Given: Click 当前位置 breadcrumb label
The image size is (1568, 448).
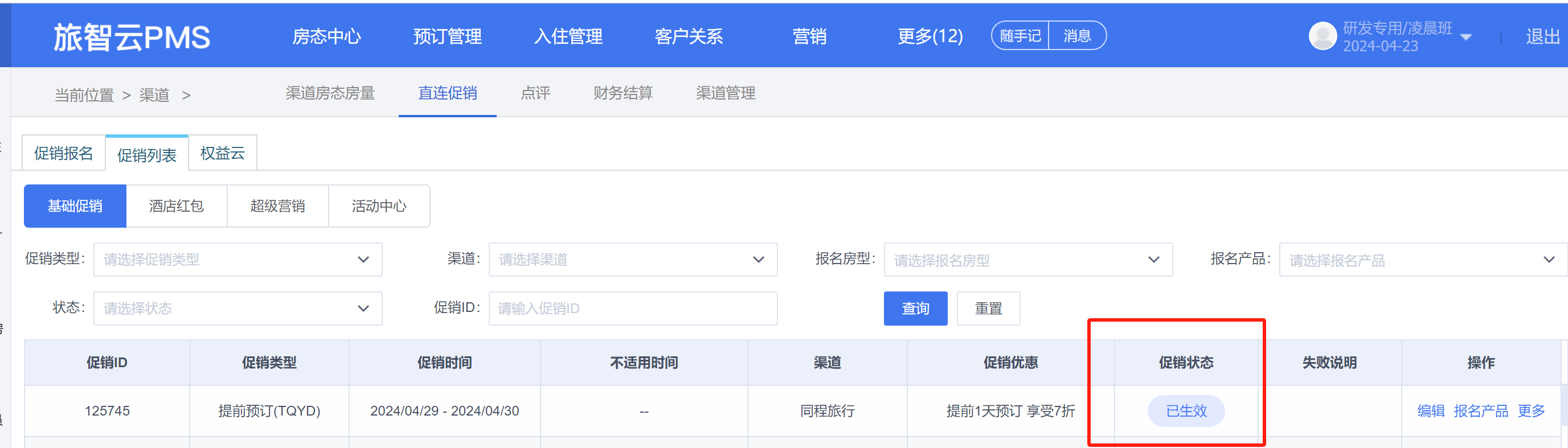Looking at the screenshot, I should (x=84, y=96).
